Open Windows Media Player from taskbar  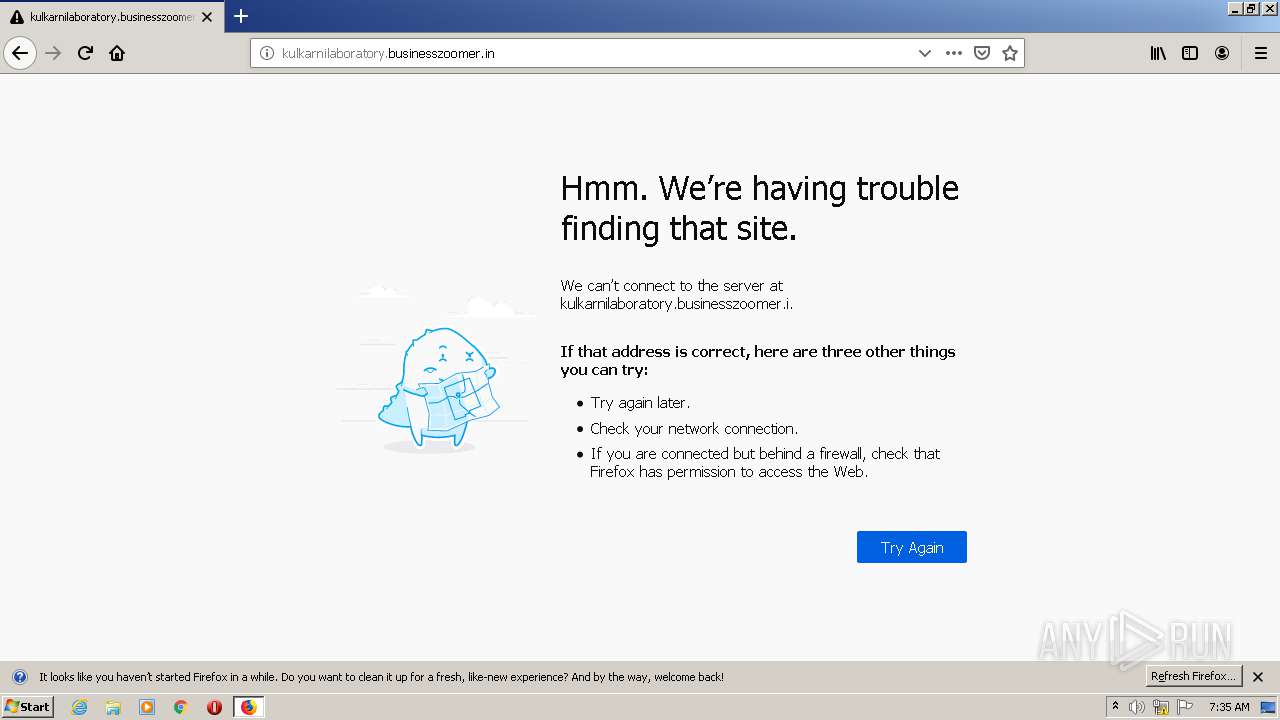147,707
